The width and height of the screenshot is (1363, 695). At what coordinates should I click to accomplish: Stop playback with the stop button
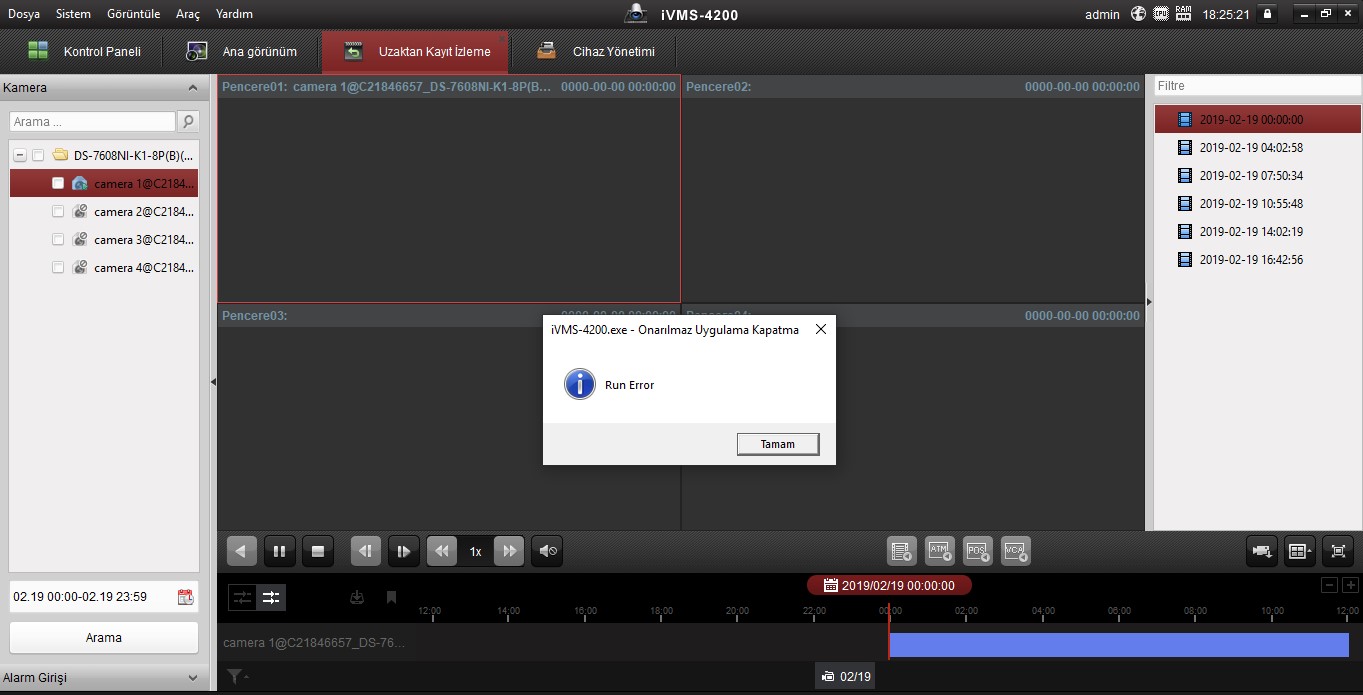(x=318, y=551)
